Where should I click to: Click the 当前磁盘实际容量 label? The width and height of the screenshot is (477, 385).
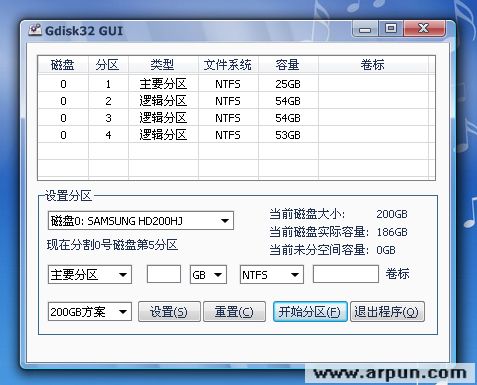[319, 232]
